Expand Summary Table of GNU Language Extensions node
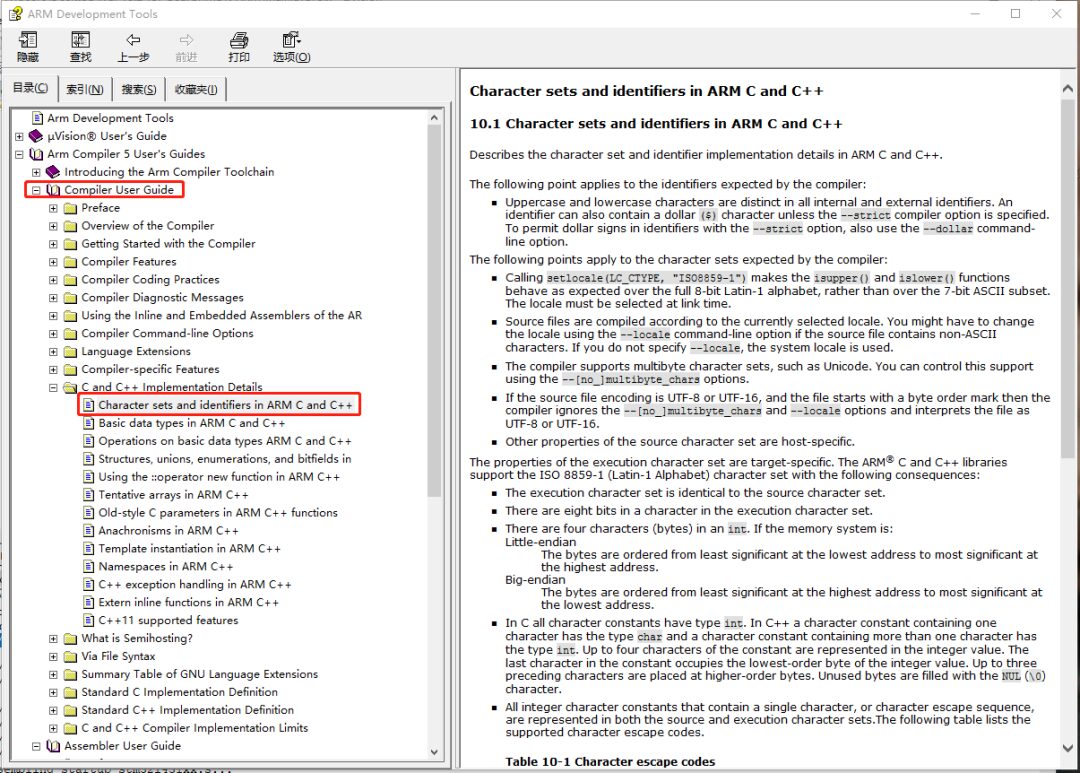This screenshot has width=1080, height=773. click(53, 674)
